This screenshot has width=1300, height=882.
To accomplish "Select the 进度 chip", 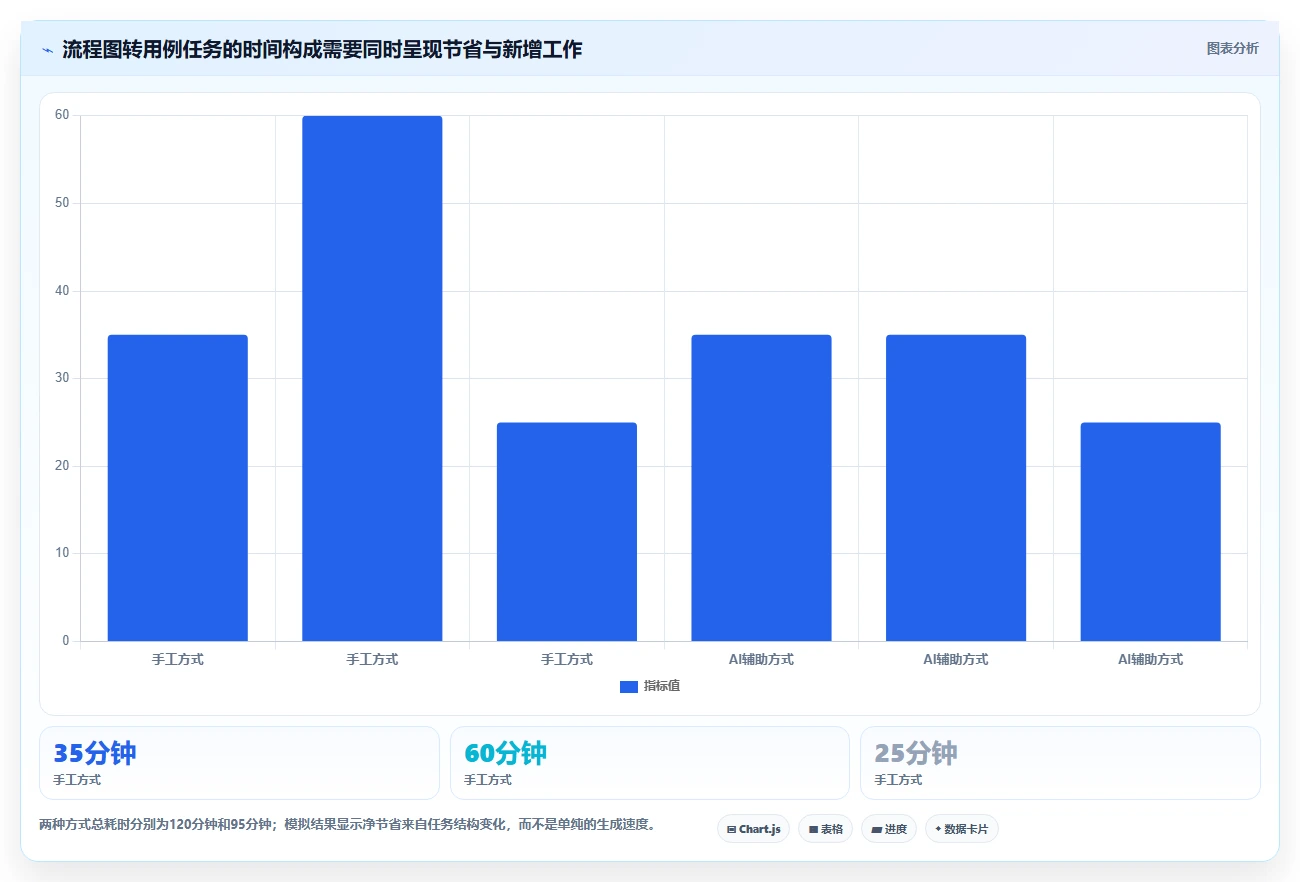I will (889, 829).
